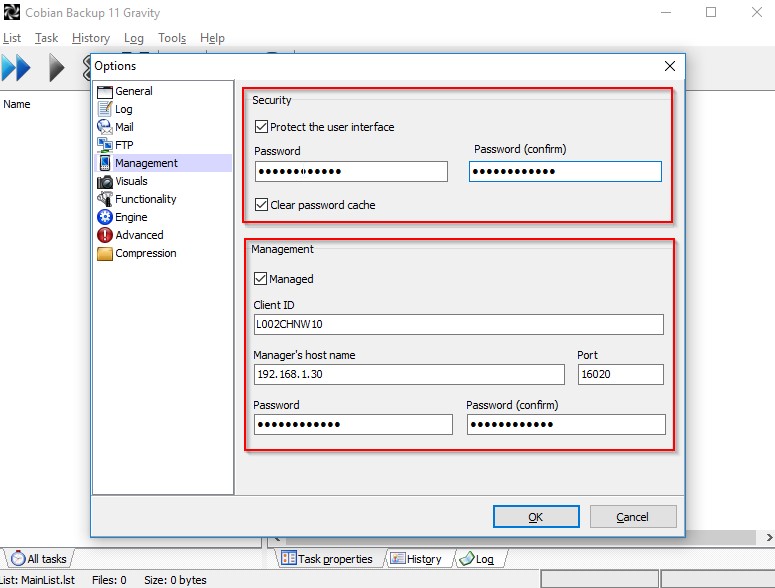The height and width of the screenshot is (588, 775).
Task: Disable the Managed checkbox
Action: point(262,279)
